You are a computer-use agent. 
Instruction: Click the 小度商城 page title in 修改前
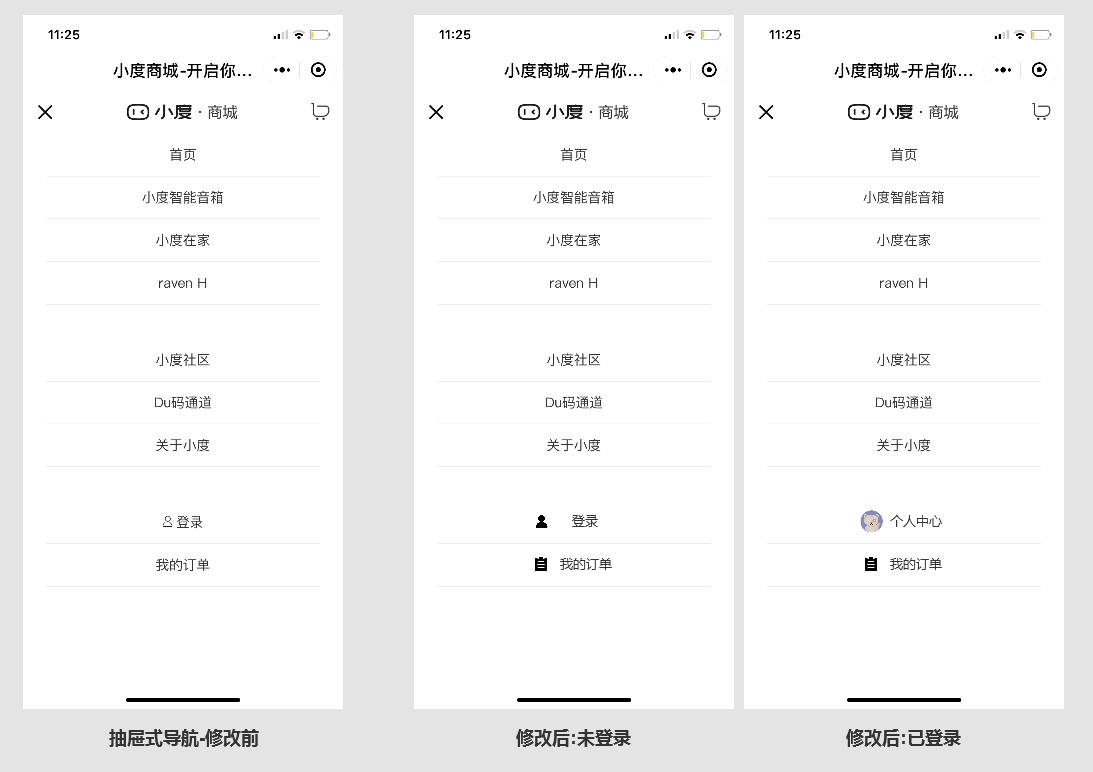pyautogui.click(x=183, y=70)
